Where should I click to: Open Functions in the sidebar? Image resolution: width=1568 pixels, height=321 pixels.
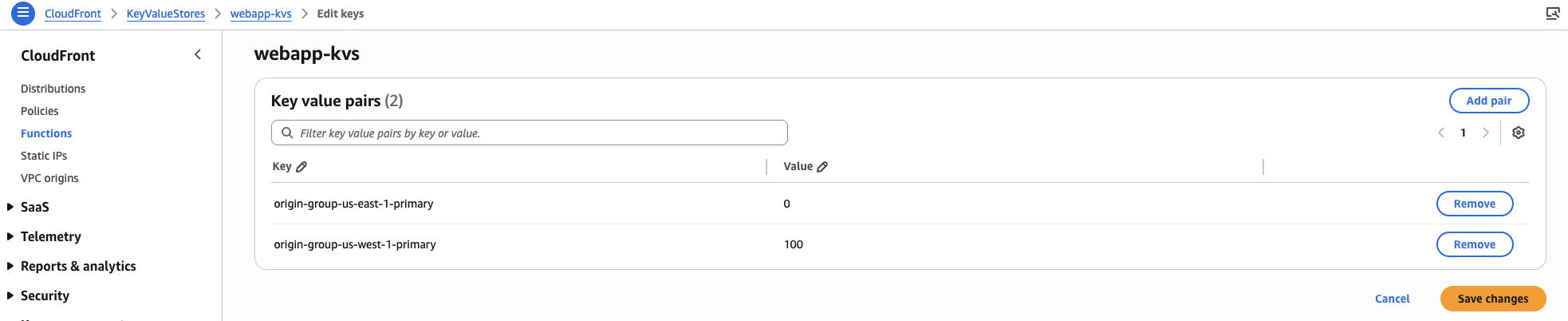tap(46, 133)
